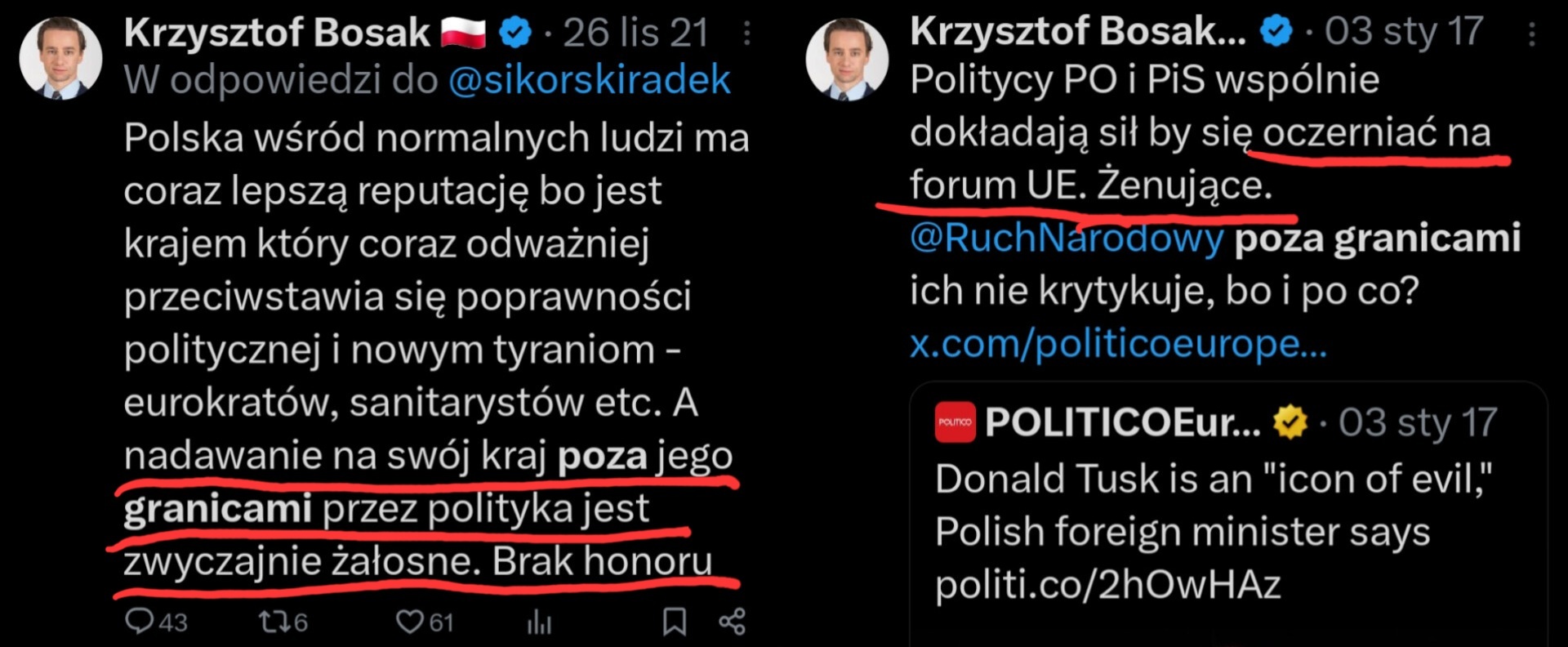Click the @sikorskiradek mention link
Image resolution: width=1568 pixels, height=647 pixels.
click(589, 80)
